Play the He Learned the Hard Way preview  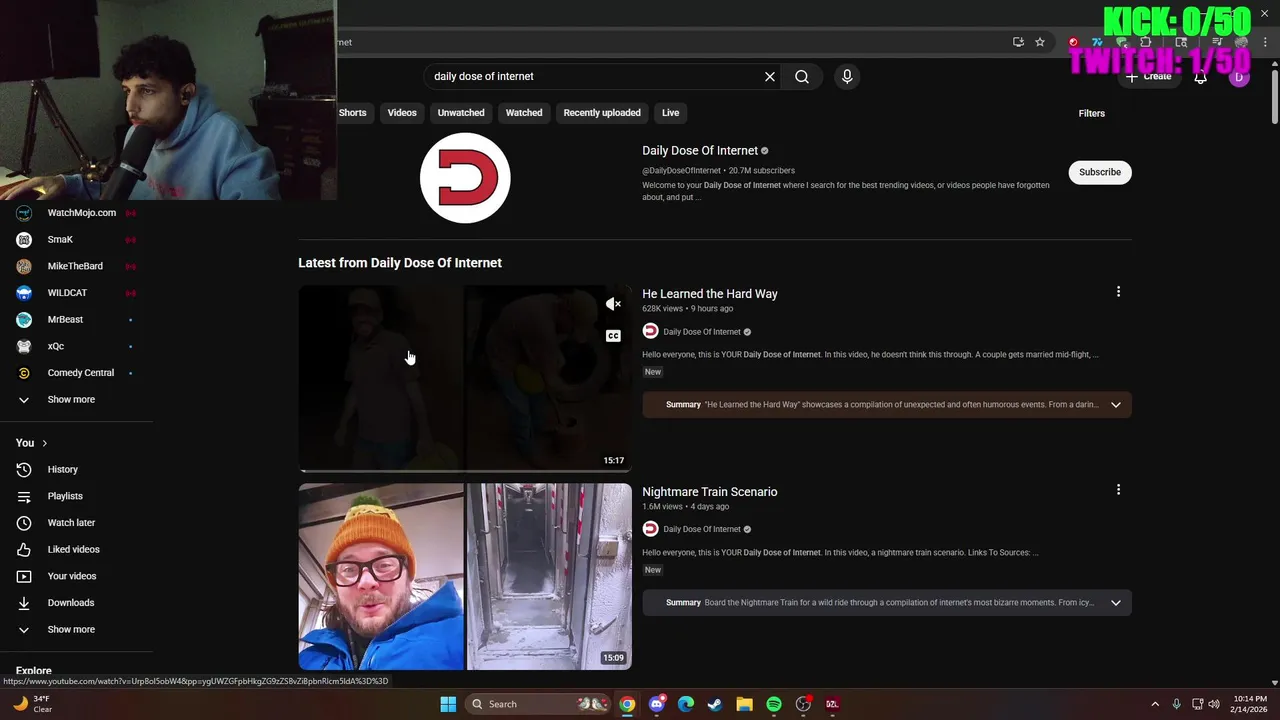coord(465,378)
